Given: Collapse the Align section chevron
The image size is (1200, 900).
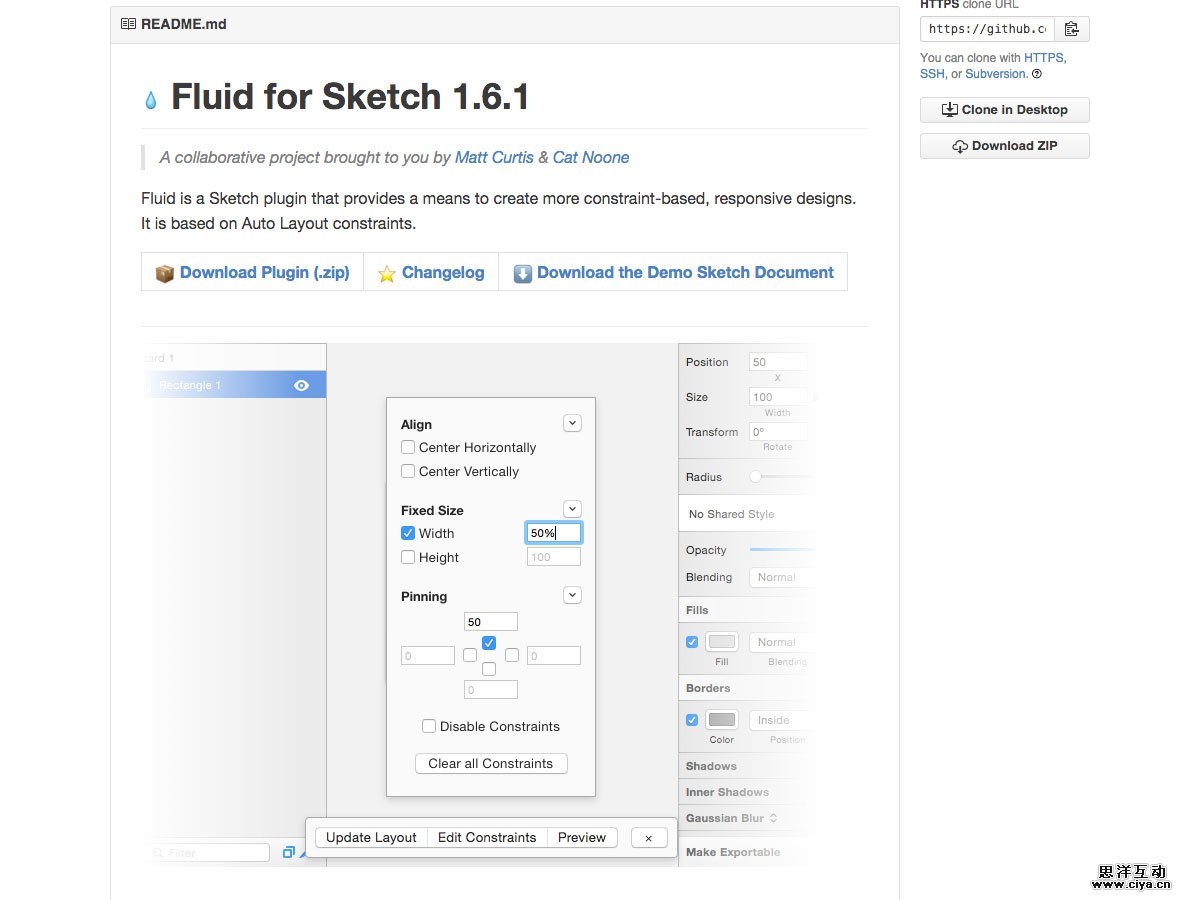Looking at the screenshot, I should (572, 423).
